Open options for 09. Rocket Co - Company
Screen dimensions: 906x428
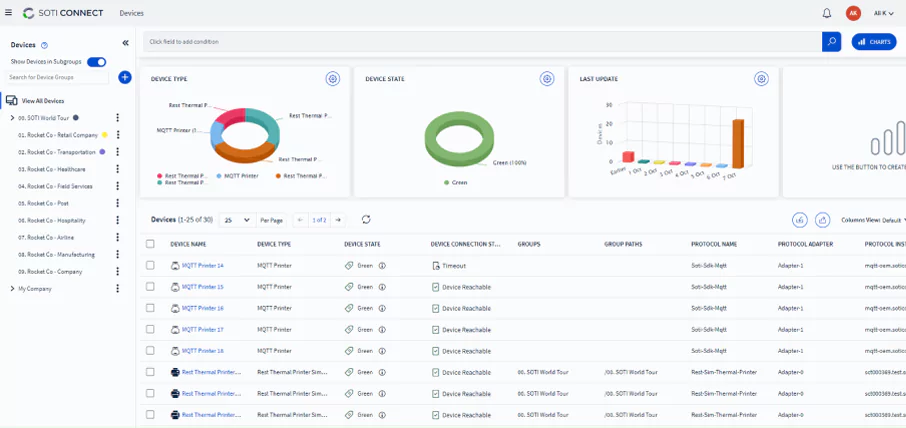tap(118, 271)
